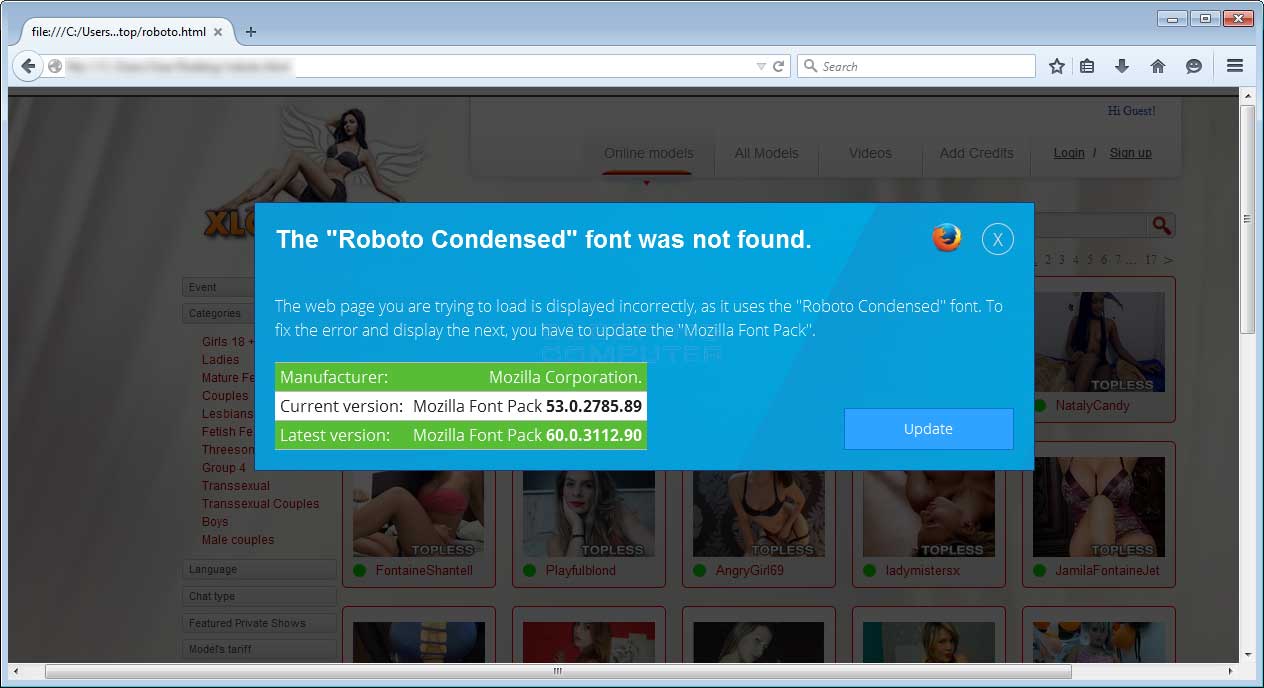Image resolution: width=1264 pixels, height=688 pixels.
Task: Open the URL bar history dropdown arrow
Action: click(x=761, y=66)
